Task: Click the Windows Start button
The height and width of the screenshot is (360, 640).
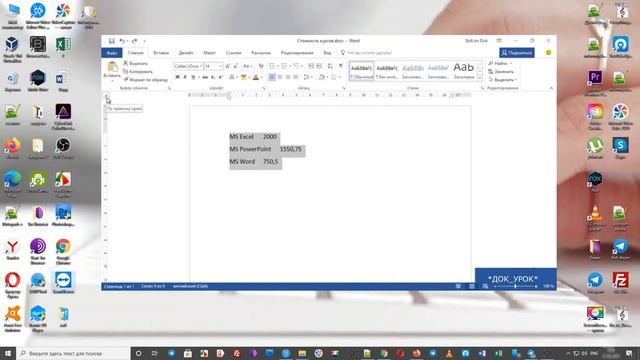Action: (x=8, y=353)
